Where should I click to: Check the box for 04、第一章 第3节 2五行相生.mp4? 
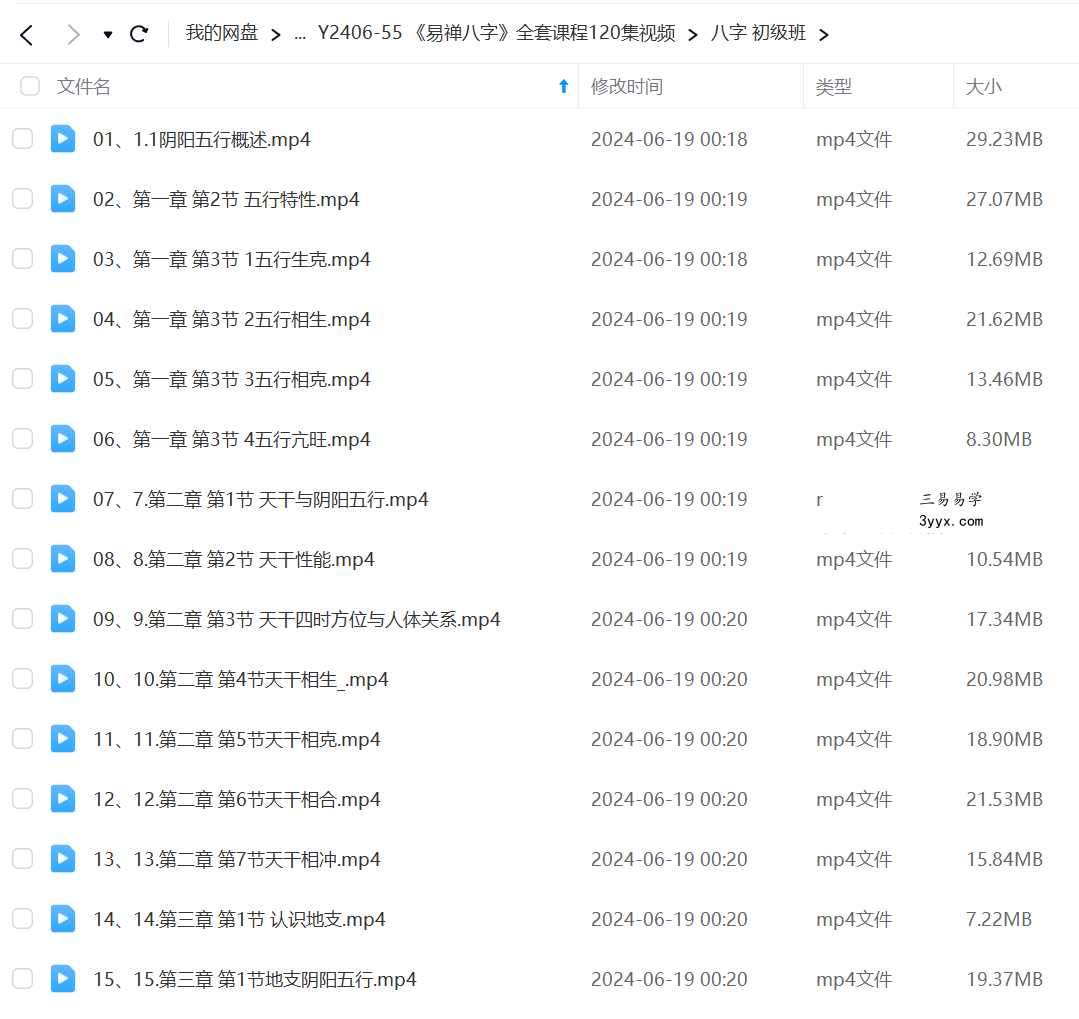coord(23,319)
